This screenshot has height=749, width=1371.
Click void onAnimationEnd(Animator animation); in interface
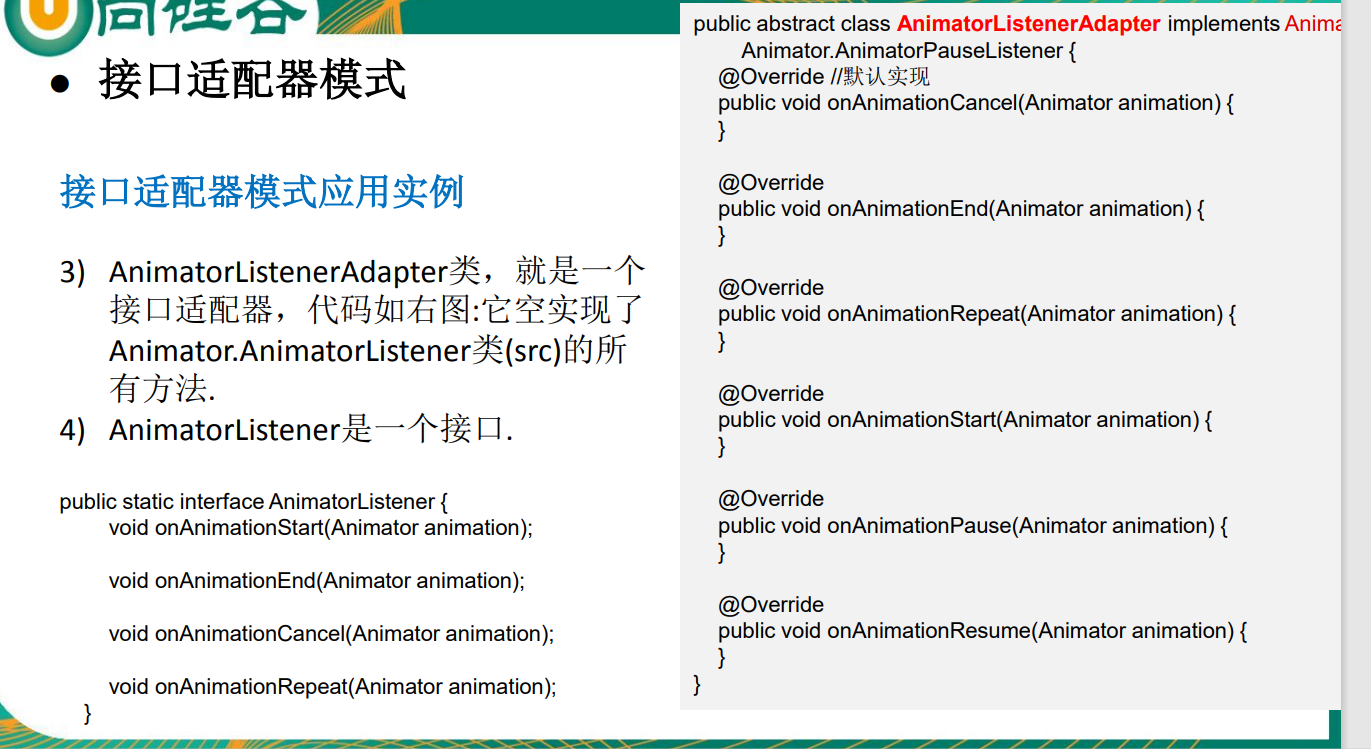pos(317,581)
